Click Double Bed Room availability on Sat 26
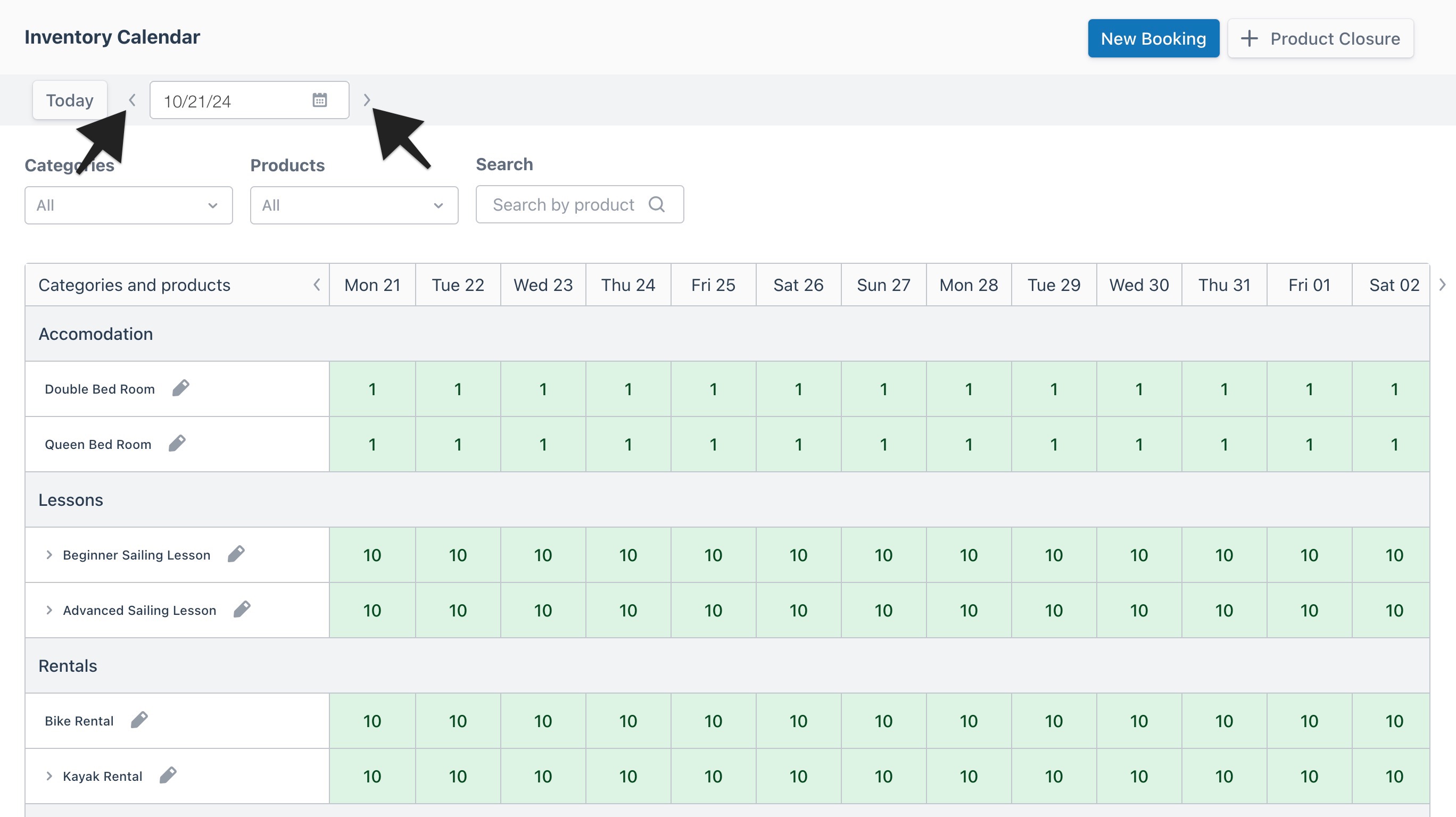The width and height of the screenshot is (1456, 817). [x=799, y=389]
